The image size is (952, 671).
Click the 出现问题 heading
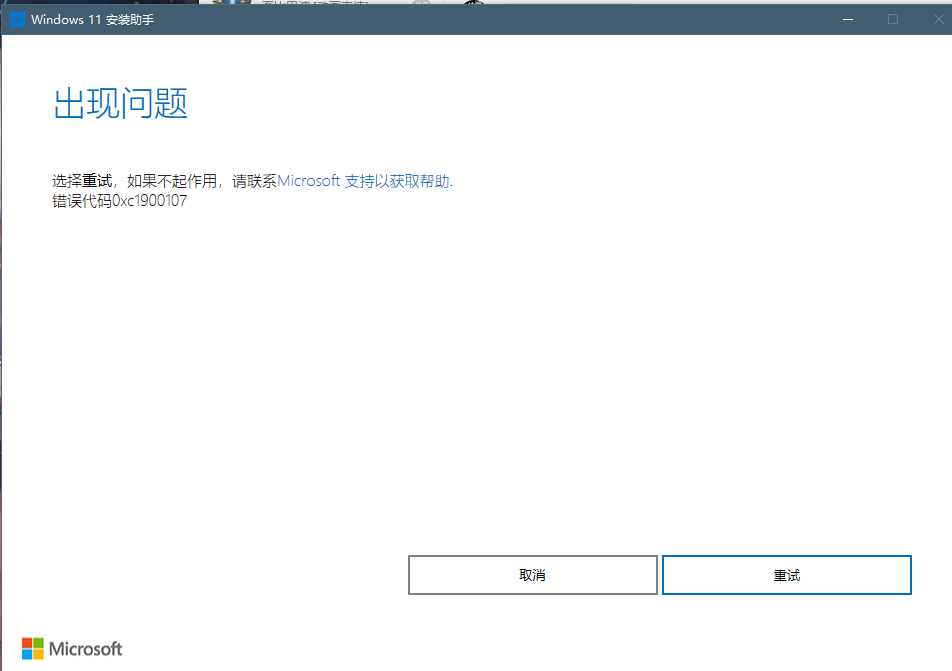[121, 103]
